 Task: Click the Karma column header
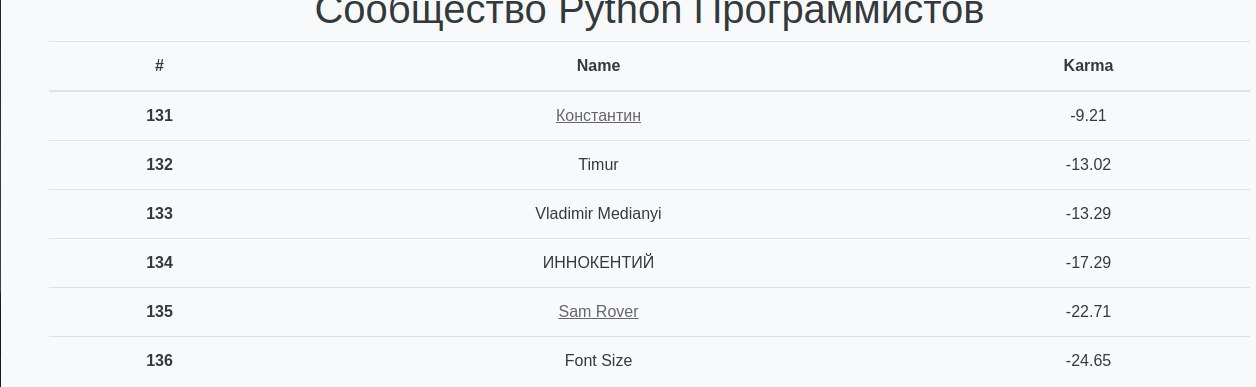pyautogui.click(x=1088, y=66)
